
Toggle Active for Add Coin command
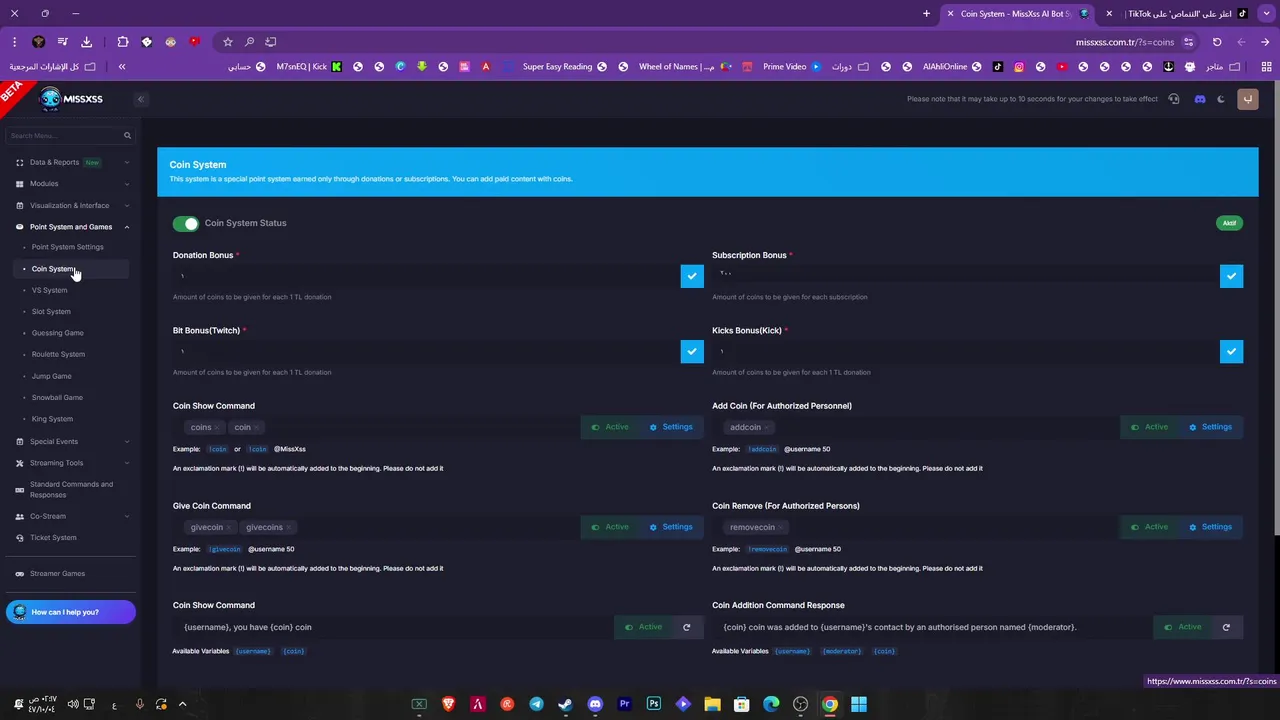point(1150,427)
